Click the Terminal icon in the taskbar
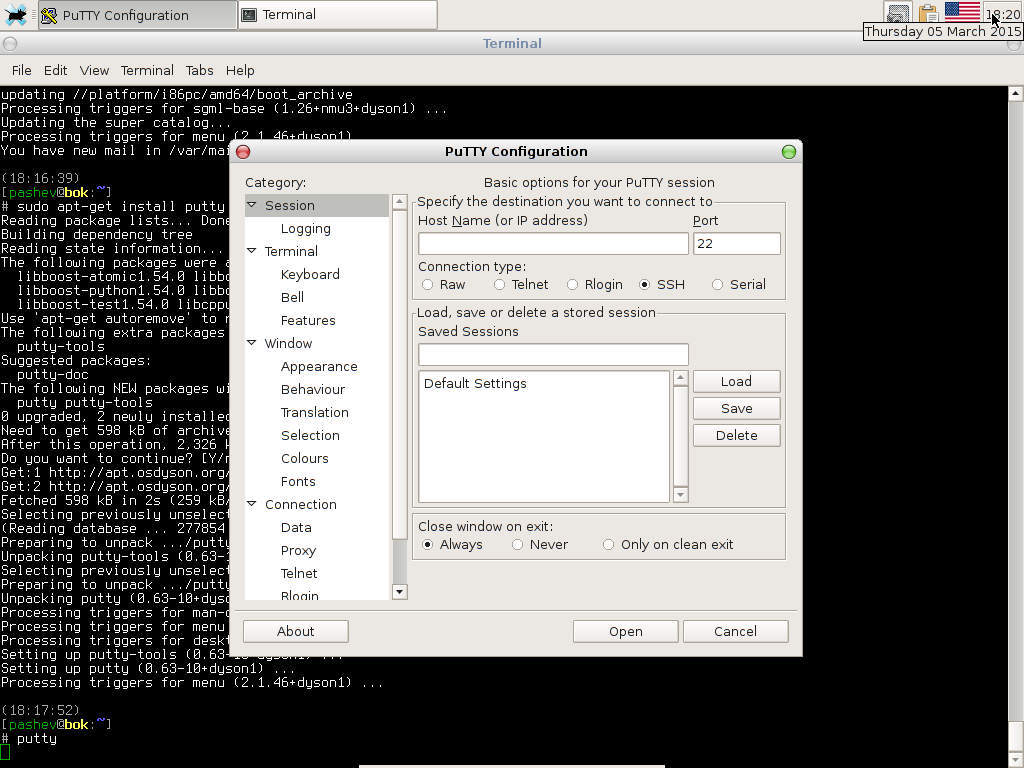 click(x=249, y=14)
